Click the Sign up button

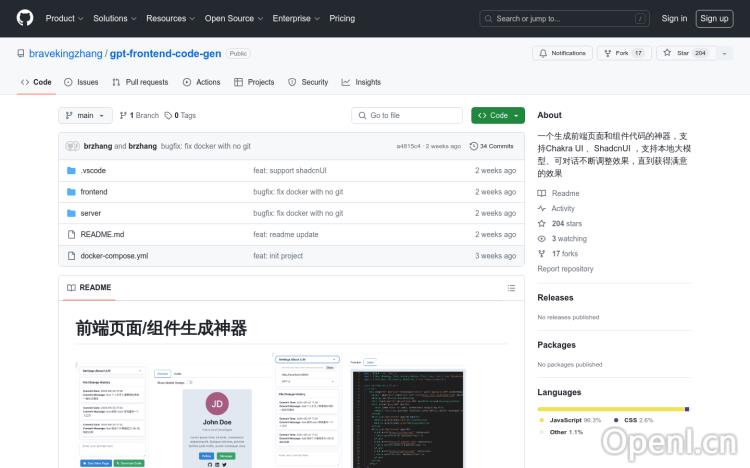[714, 18]
